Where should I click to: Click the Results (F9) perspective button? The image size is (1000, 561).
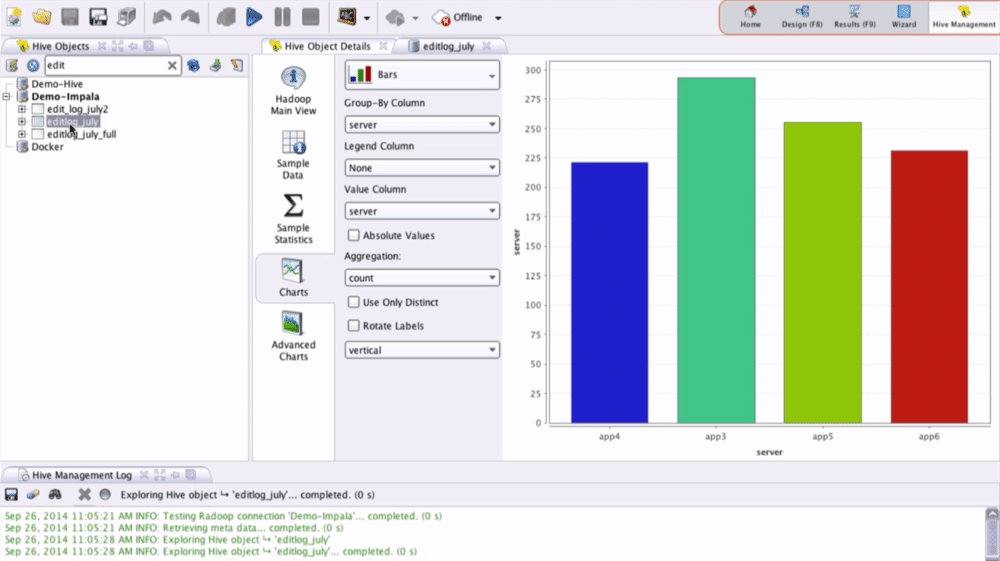(x=855, y=17)
